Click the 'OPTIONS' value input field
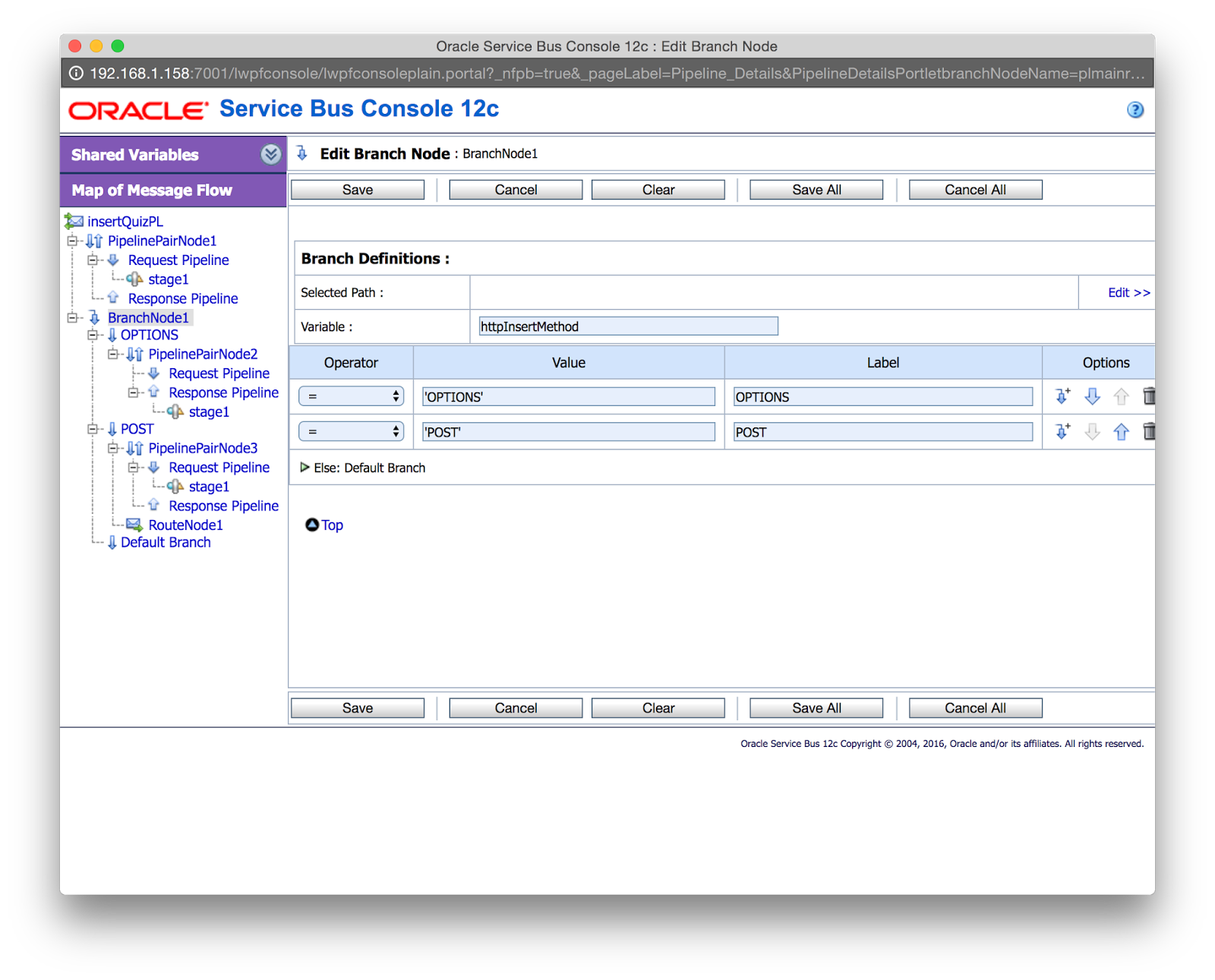 (569, 396)
